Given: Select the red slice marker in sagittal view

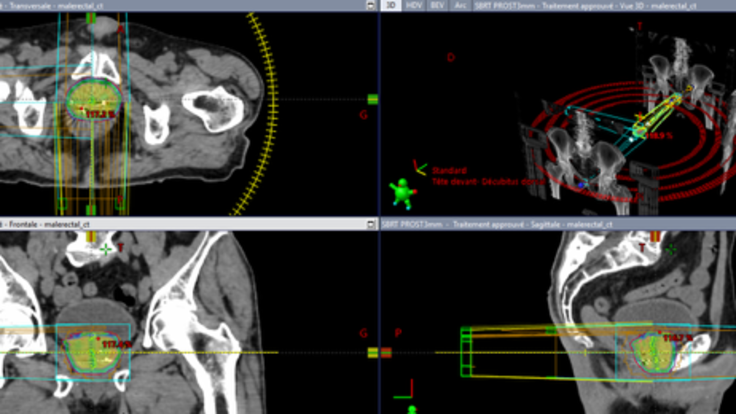Looking at the screenshot, I should pyautogui.click(x=386, y=353).
